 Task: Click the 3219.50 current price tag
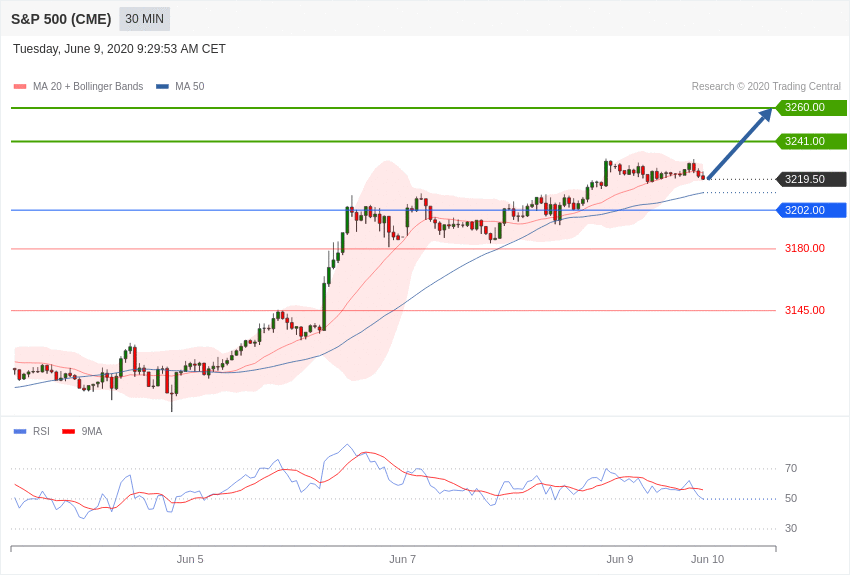click(x=810, y=179)
